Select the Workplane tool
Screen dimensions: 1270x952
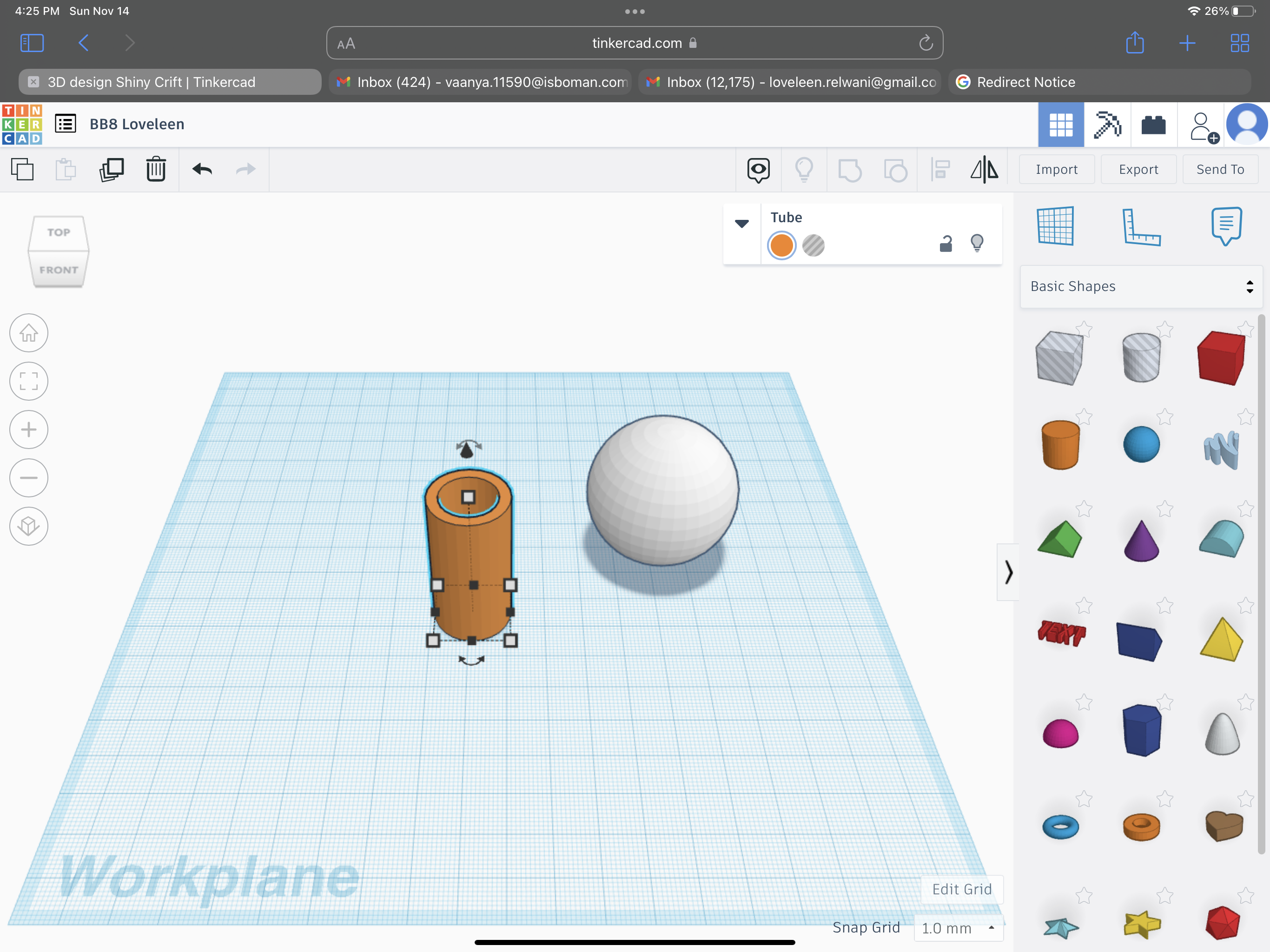click(x=1055, y=225)
